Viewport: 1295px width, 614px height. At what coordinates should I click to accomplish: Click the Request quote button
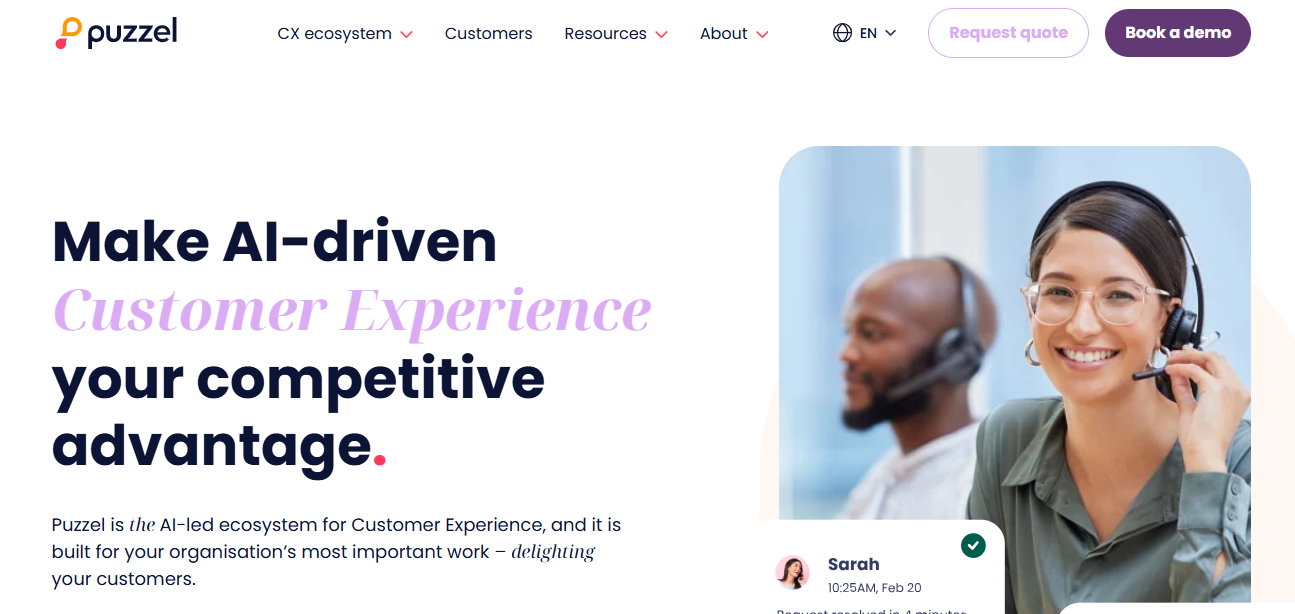[x=1008, y=33]
